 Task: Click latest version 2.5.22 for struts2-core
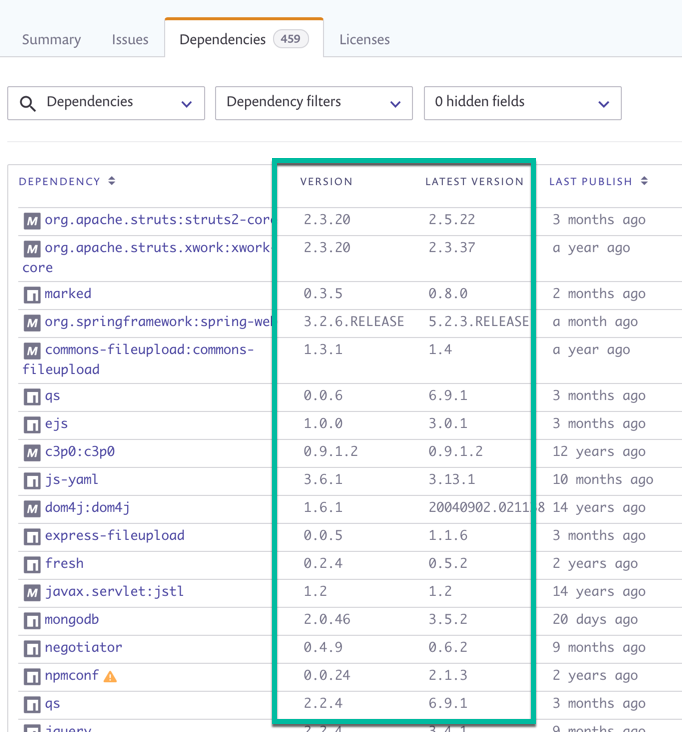pyautogui.click(x=452, y=219)
